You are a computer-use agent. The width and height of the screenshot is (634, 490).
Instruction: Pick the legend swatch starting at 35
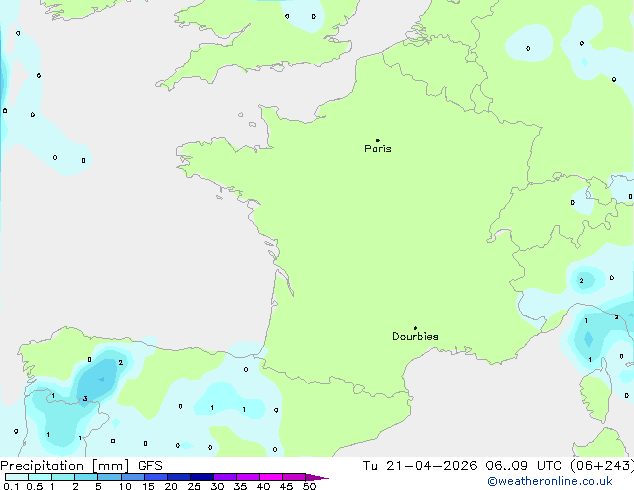(248, 477)
